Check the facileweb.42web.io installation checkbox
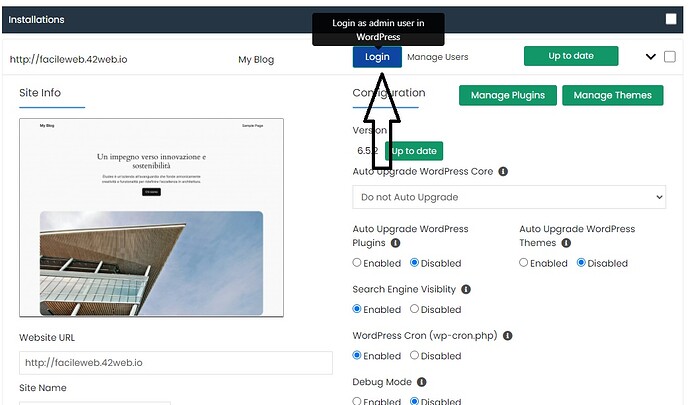This screenshot has width=690, height=405. coord(670,57)
